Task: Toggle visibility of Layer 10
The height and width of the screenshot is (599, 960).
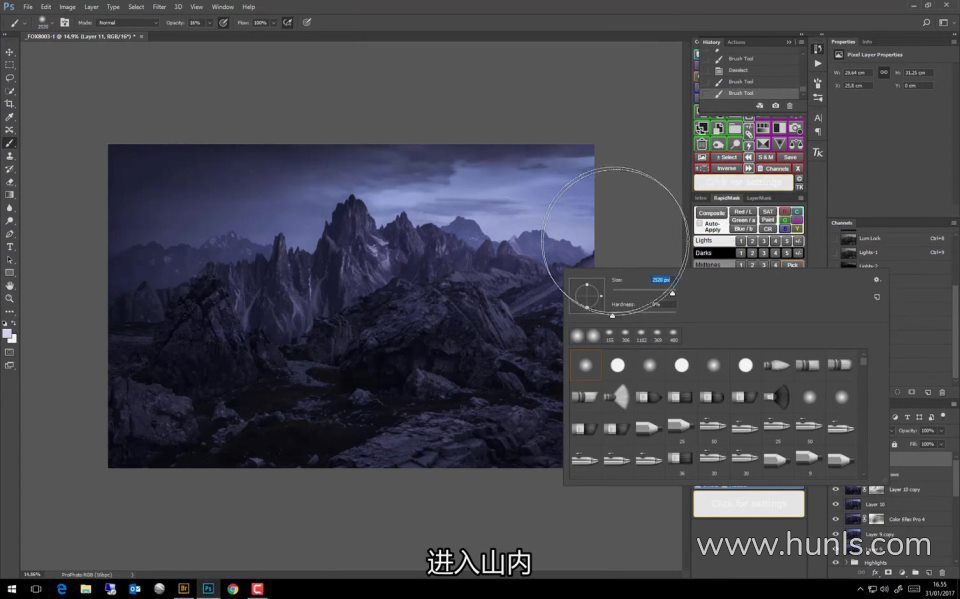Action: coord(836,504)
